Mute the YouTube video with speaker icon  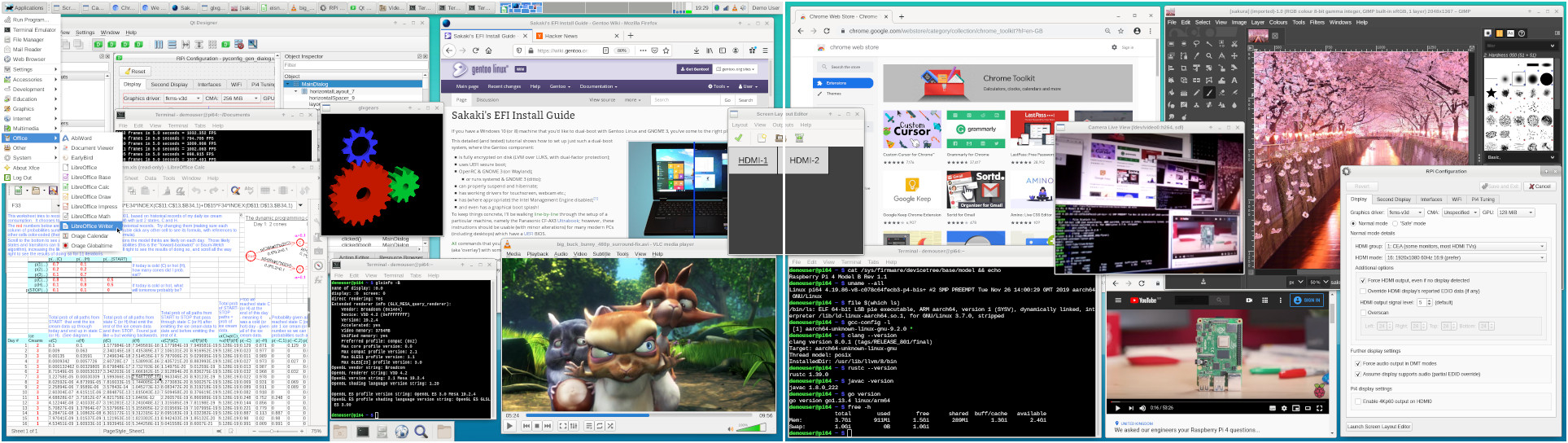1142,408
